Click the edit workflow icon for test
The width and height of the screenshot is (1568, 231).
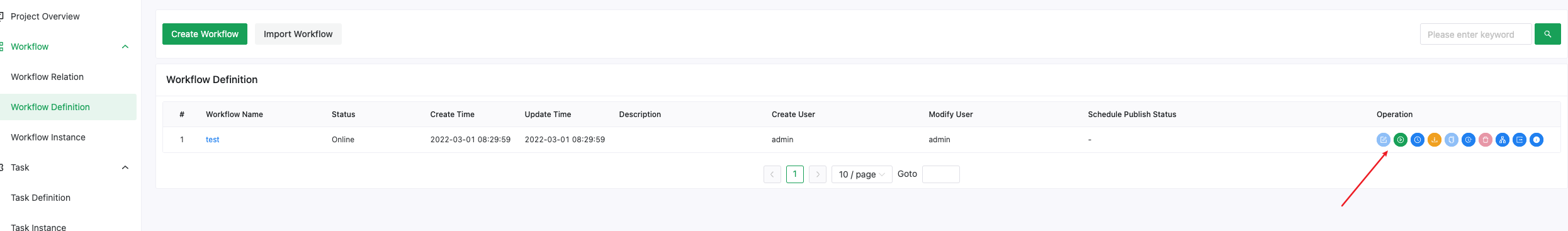point(1383,140)
